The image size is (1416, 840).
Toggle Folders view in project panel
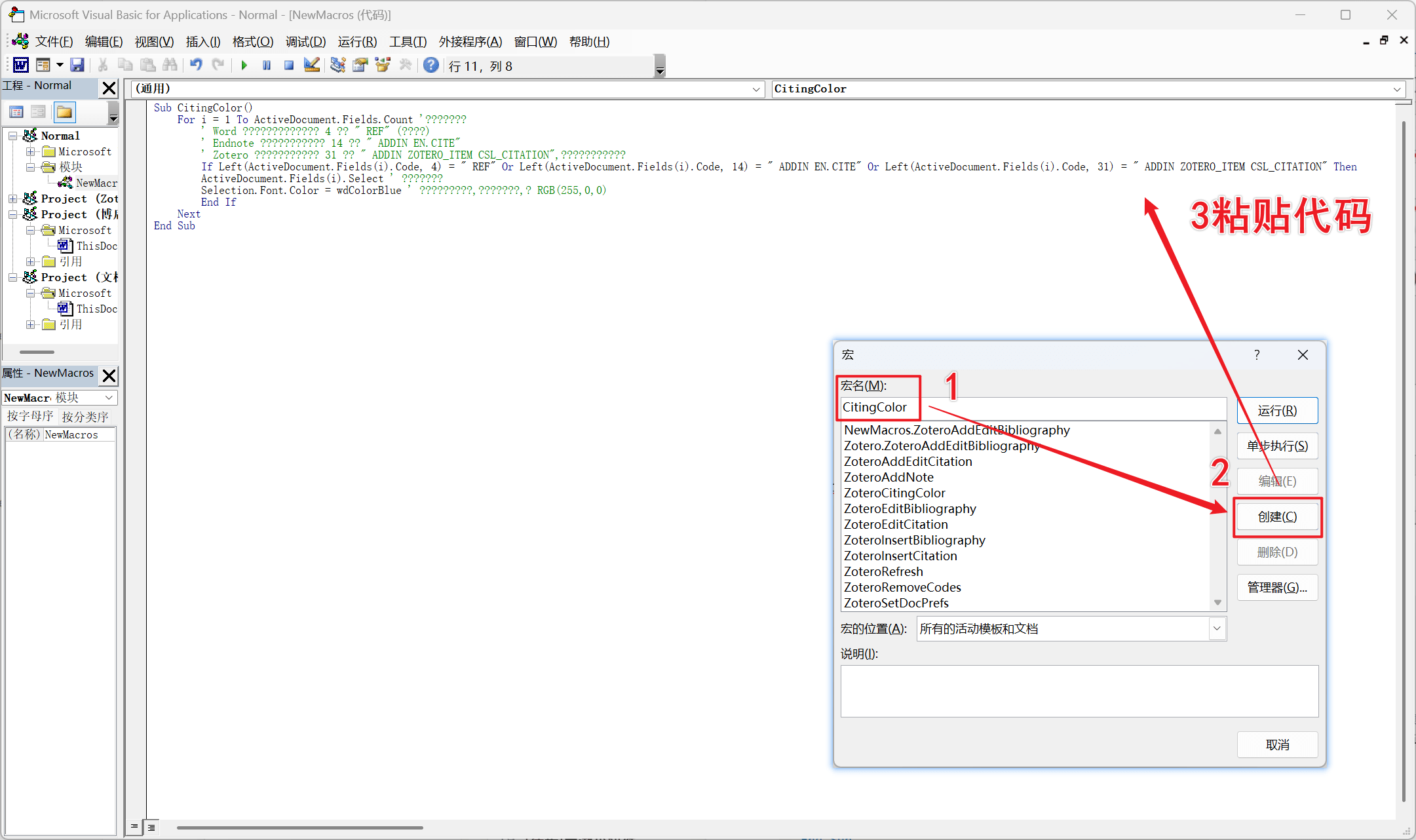click(x=64, y=112)
